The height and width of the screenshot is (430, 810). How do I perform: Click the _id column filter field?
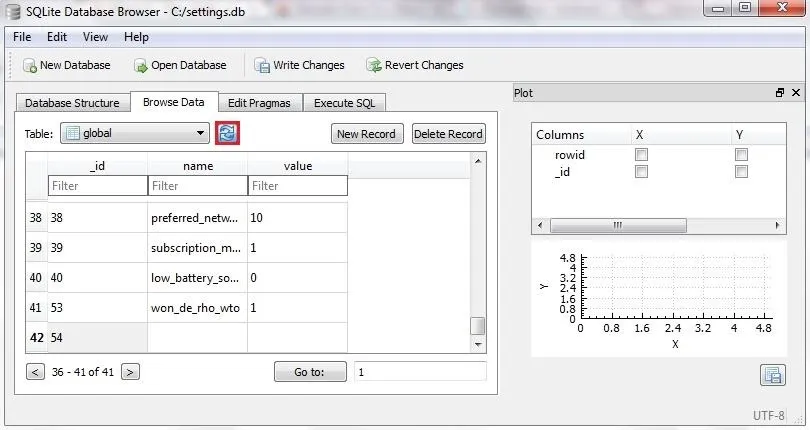pos(98,186)
